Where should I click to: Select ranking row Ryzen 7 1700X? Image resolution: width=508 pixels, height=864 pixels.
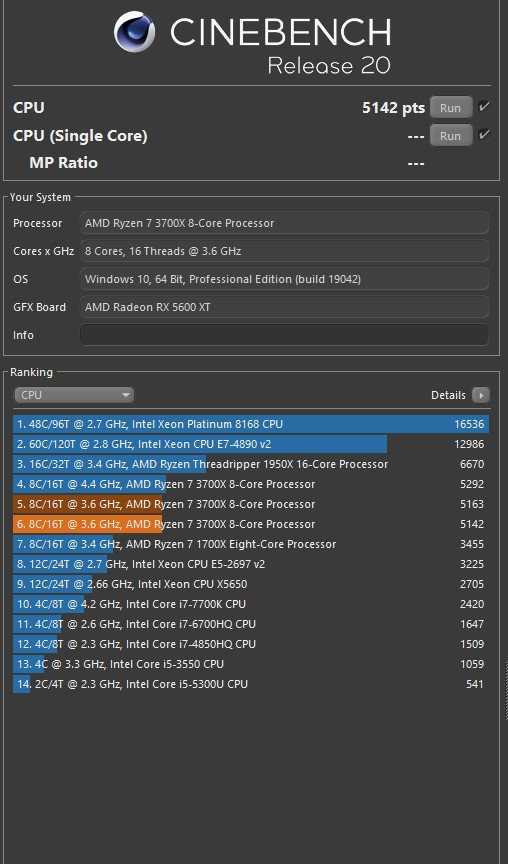pos(251,544)
